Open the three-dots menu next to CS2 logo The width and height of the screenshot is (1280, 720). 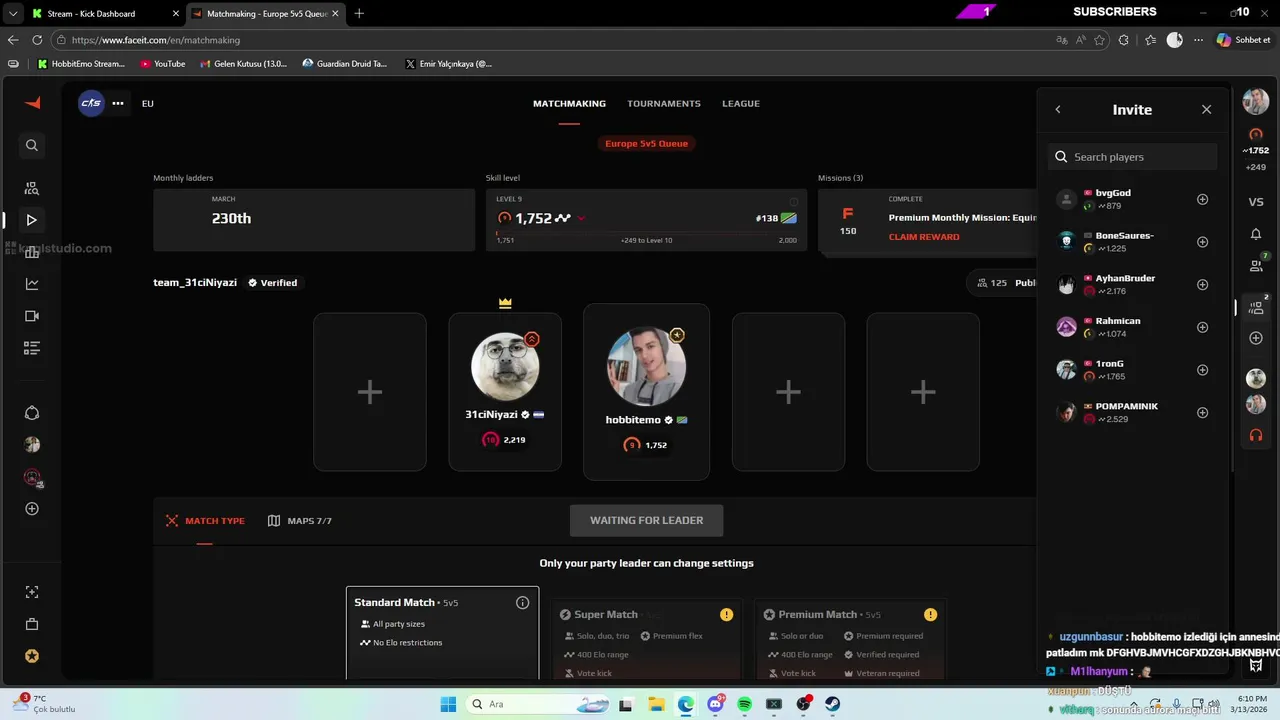tap(118, 103)
